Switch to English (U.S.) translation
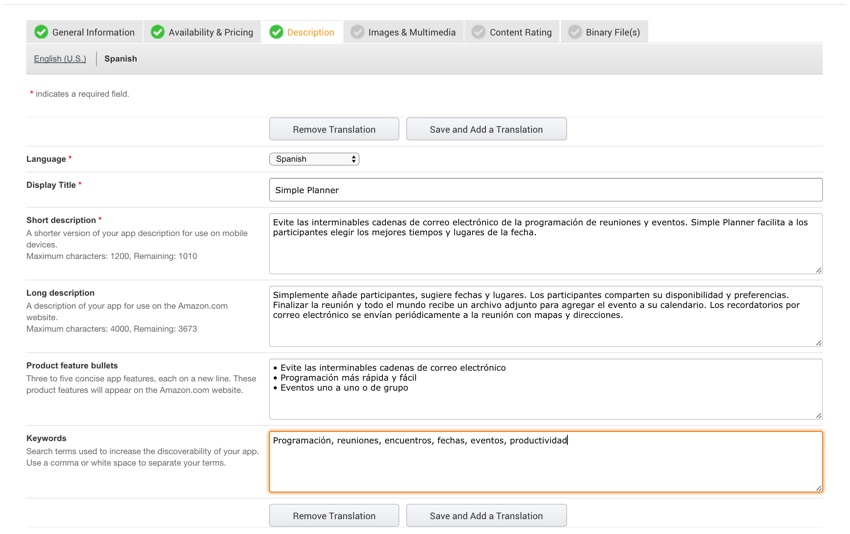The width and height of the screenshot is (850, 534). click(60, 59)
